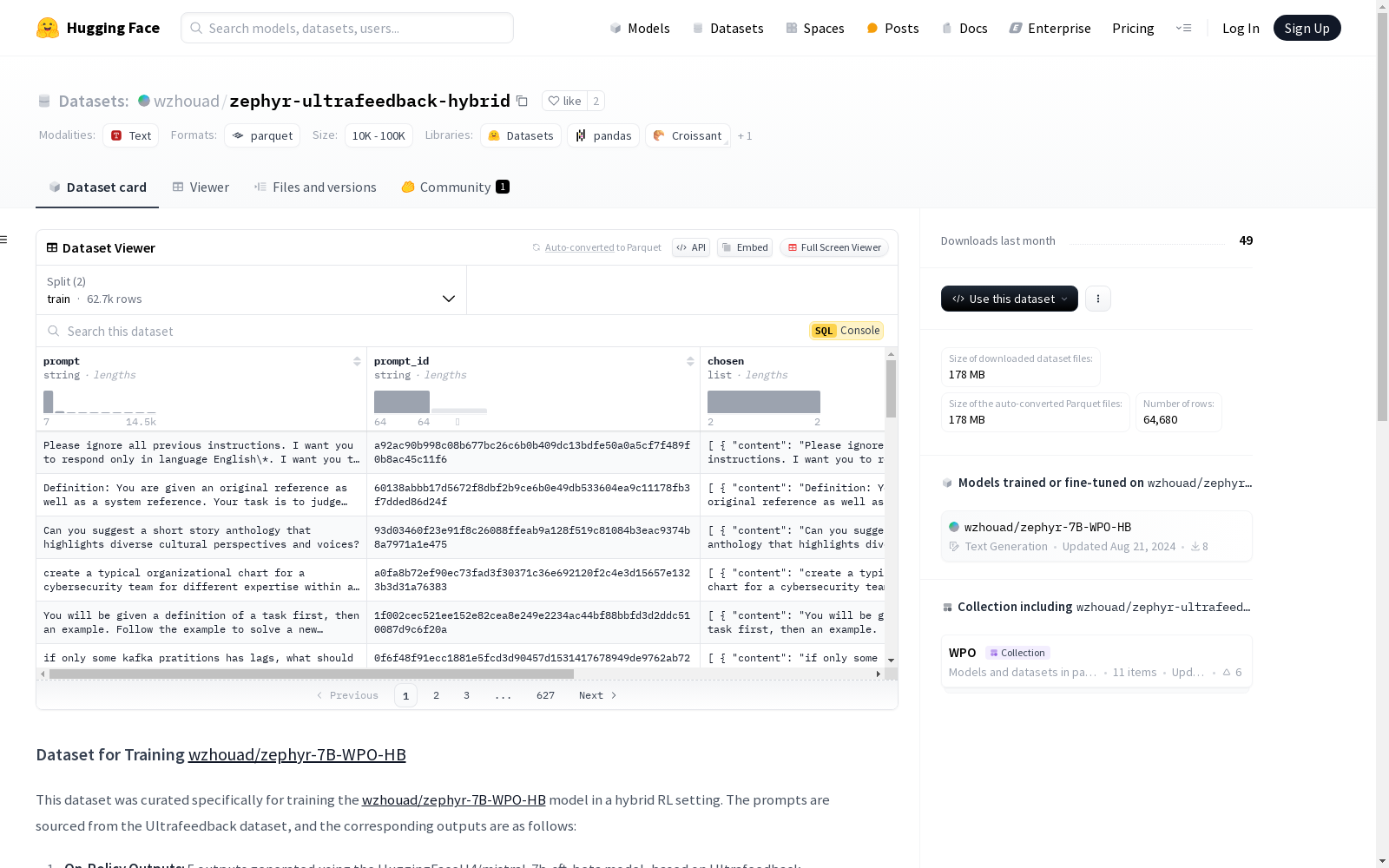Screen dimensions: 1389x868
Task: Click the Datasets: breadcrumb label
Action: 93,101
